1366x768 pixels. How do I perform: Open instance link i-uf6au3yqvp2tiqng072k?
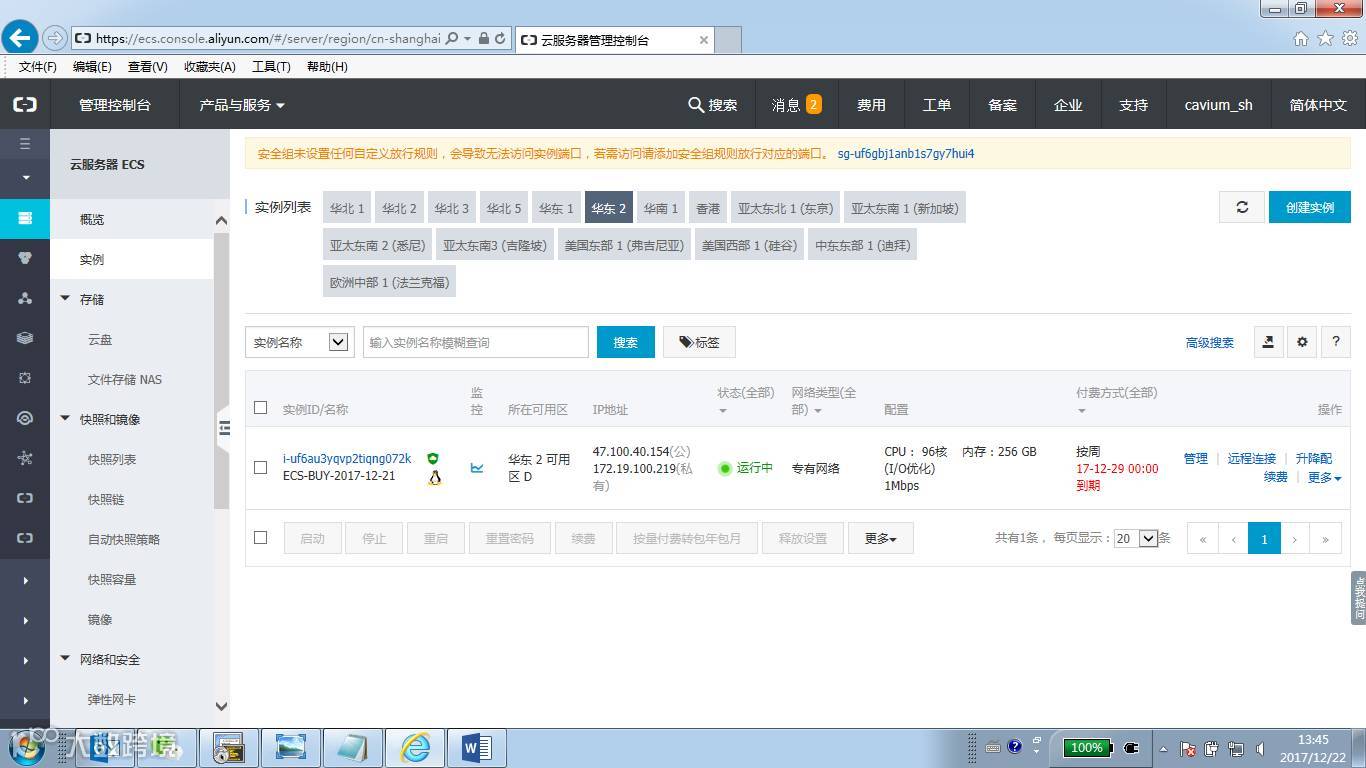[x=347, y=459]
